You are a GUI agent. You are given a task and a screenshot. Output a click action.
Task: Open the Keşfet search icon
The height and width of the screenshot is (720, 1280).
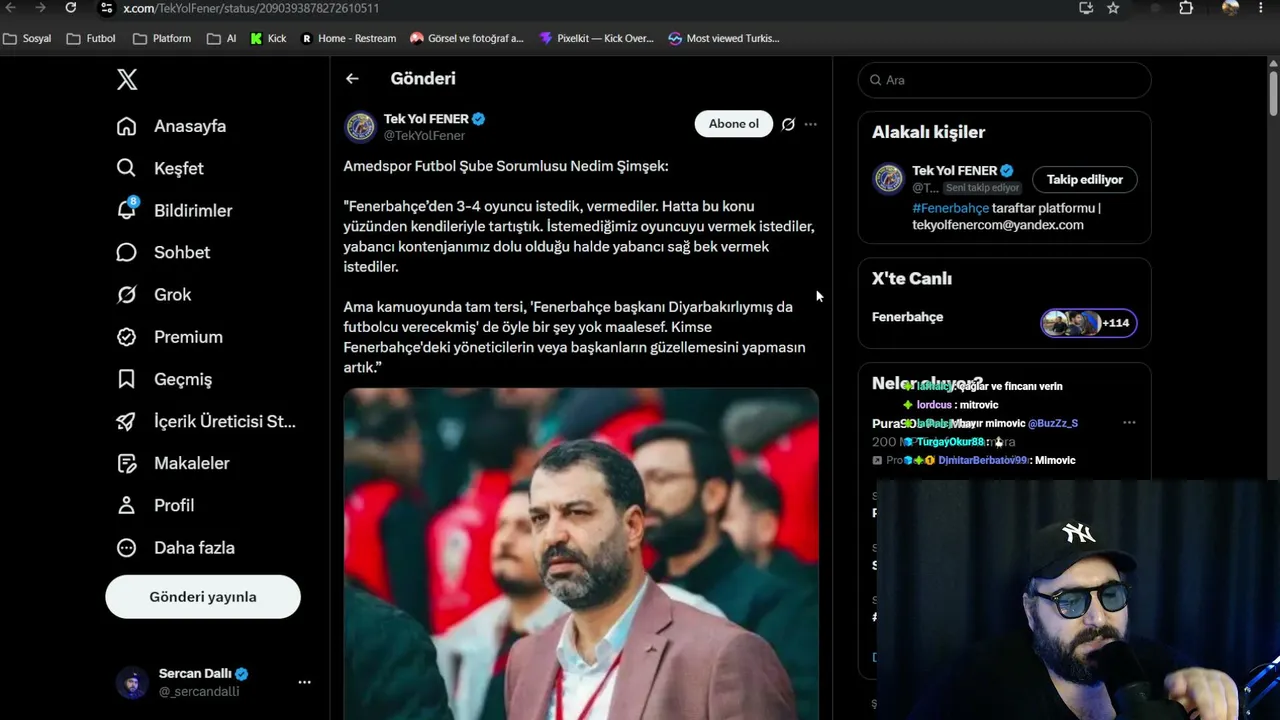[x=126, y=168]
